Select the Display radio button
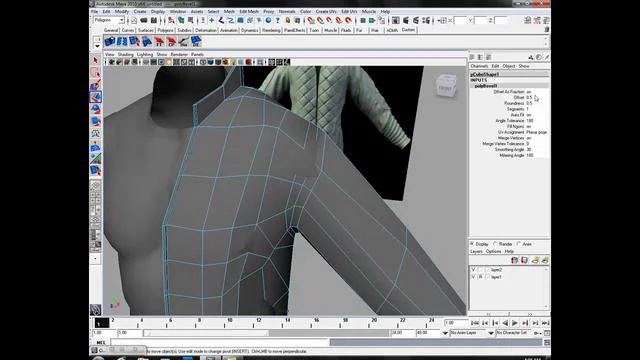This screenshot has height=360, width=640. 472,244
